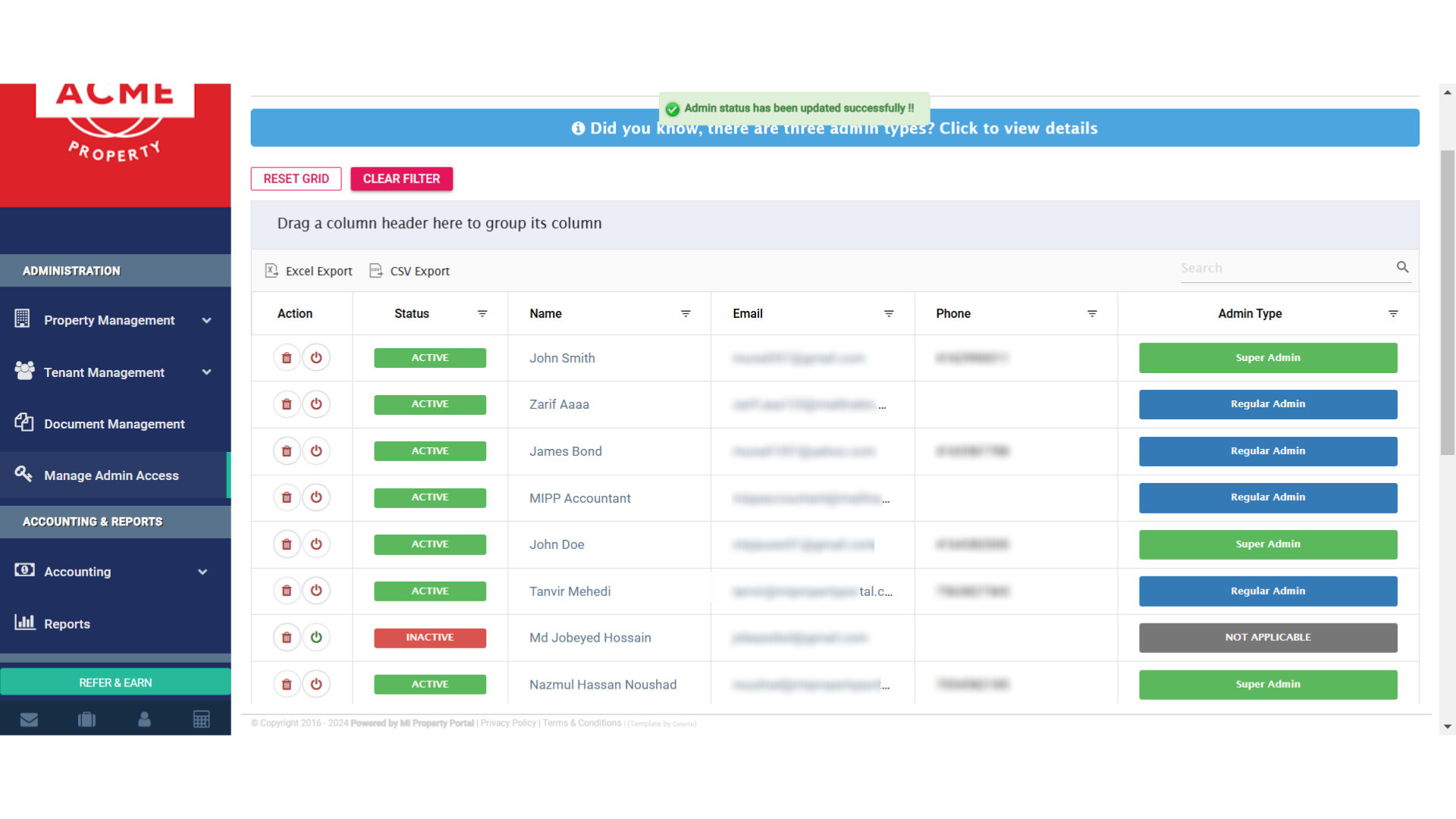The height and width of the screenshot is (819, 1456).
Task: Click the Manage Admin Access key icon
Action: [x=24, y=474]
